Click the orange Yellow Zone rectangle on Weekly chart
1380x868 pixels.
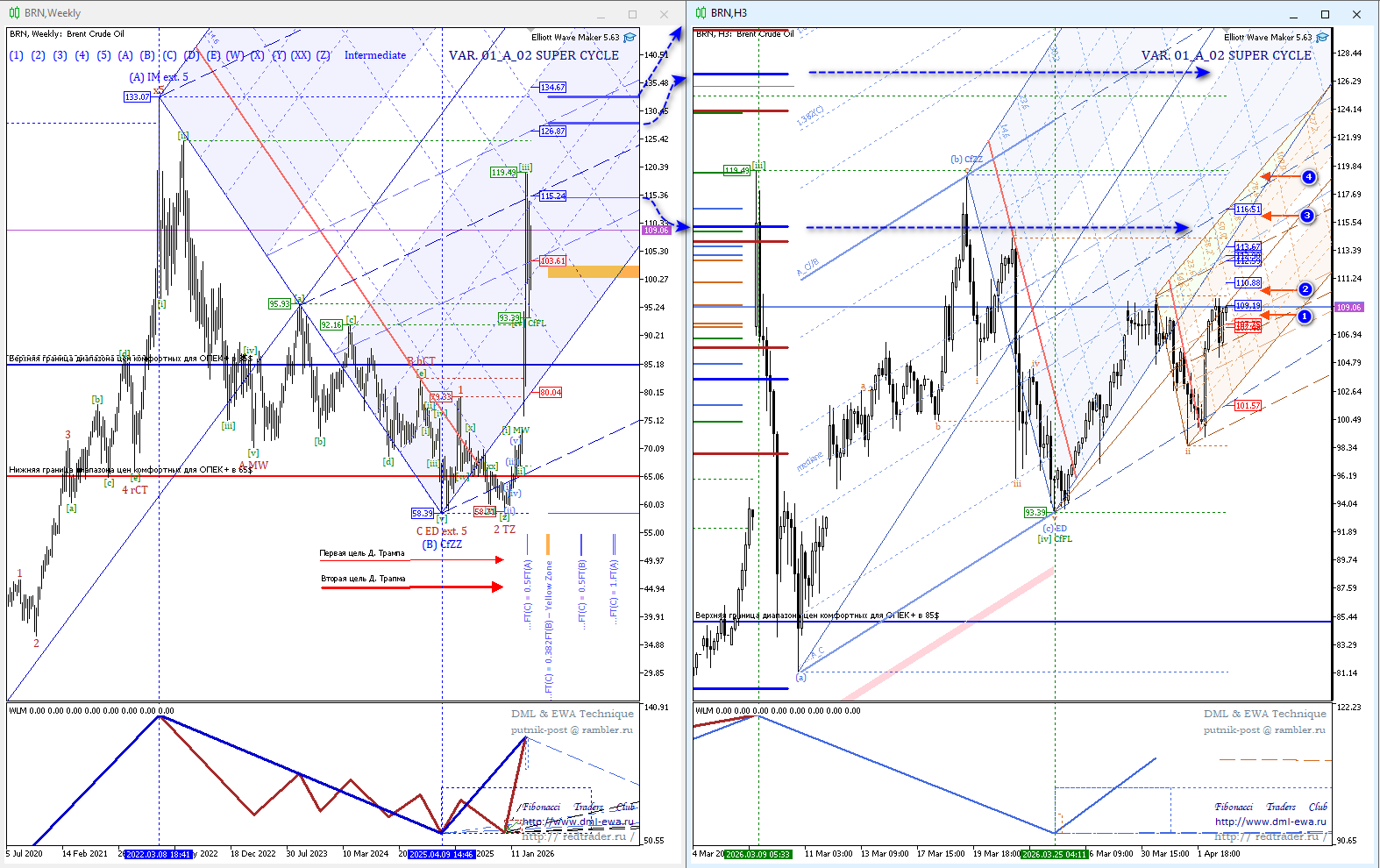tap(593, 272)
